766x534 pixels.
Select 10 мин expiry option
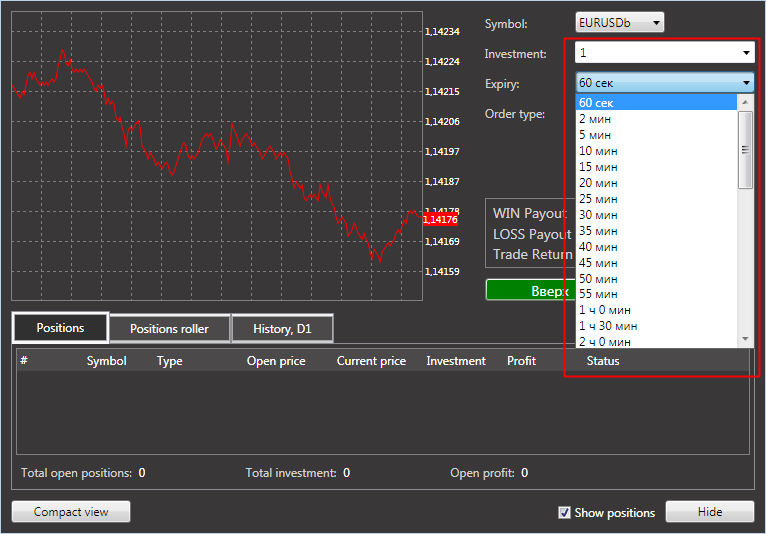pyautogui.click(x=656, y=151)
